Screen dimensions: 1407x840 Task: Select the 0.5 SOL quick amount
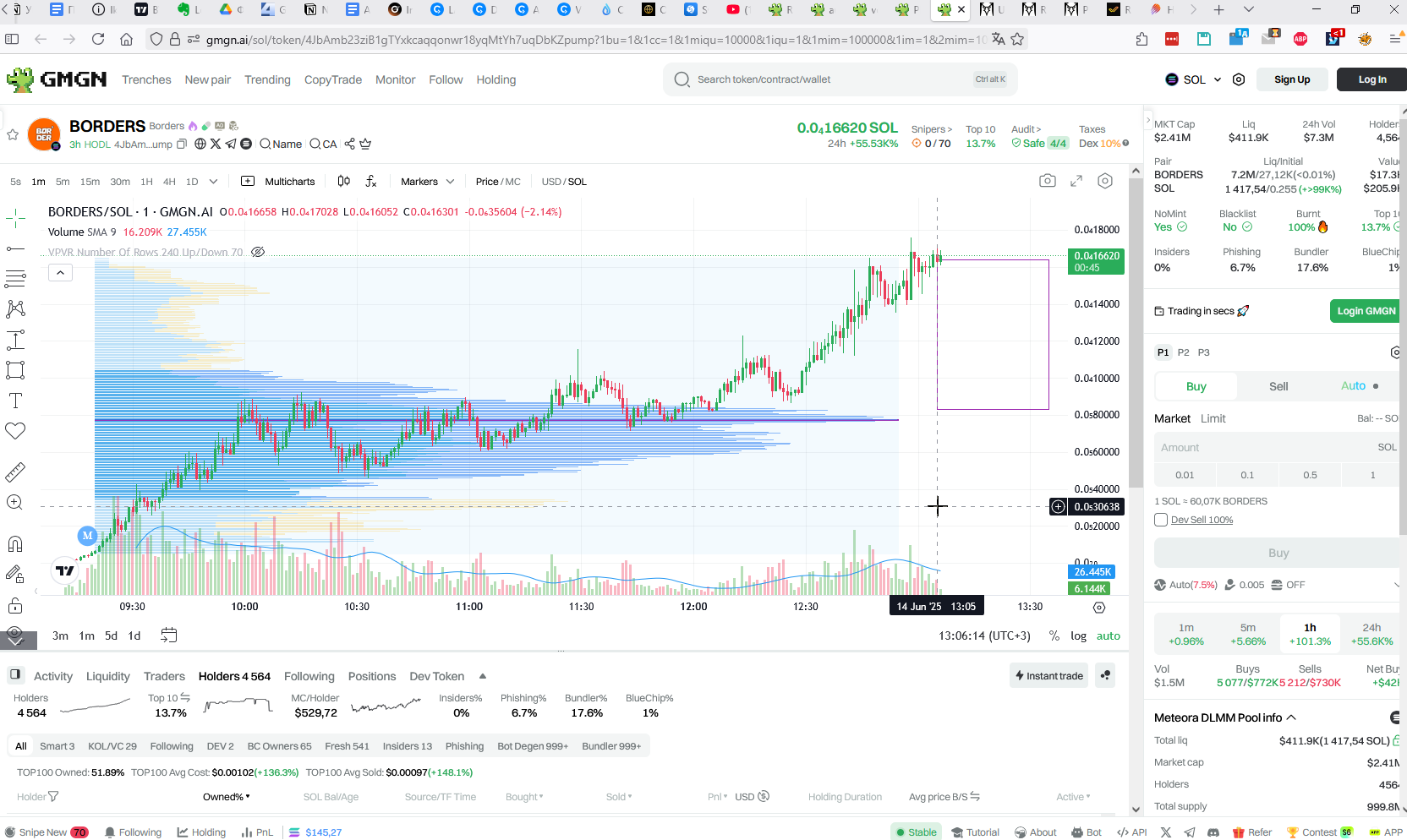point(1310,475)
